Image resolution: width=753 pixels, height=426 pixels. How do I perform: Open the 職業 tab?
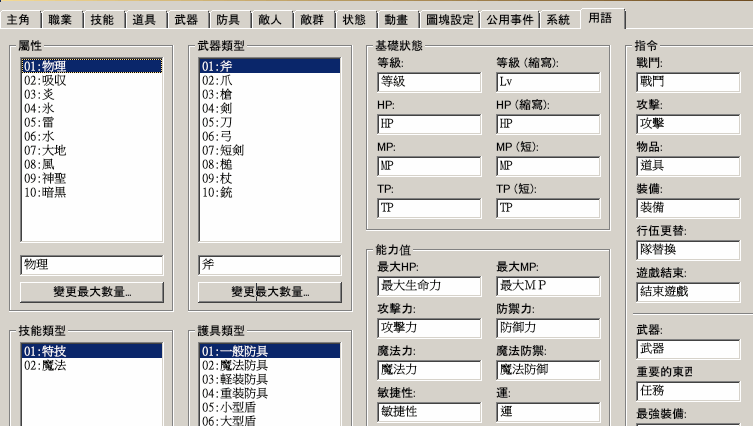point(60,20)
